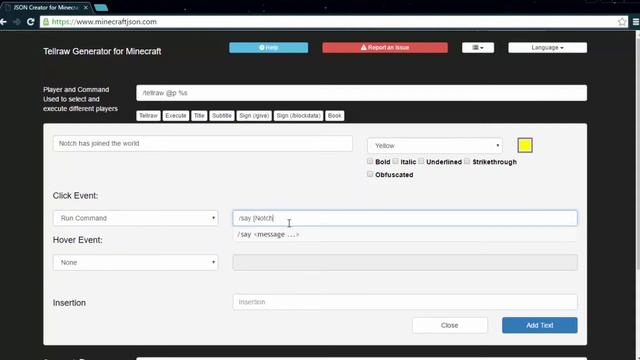The image size is (640, 360).
Task: Open the Chrome hamburger menu
Action: pyautogui.click(x=636, y=22)
